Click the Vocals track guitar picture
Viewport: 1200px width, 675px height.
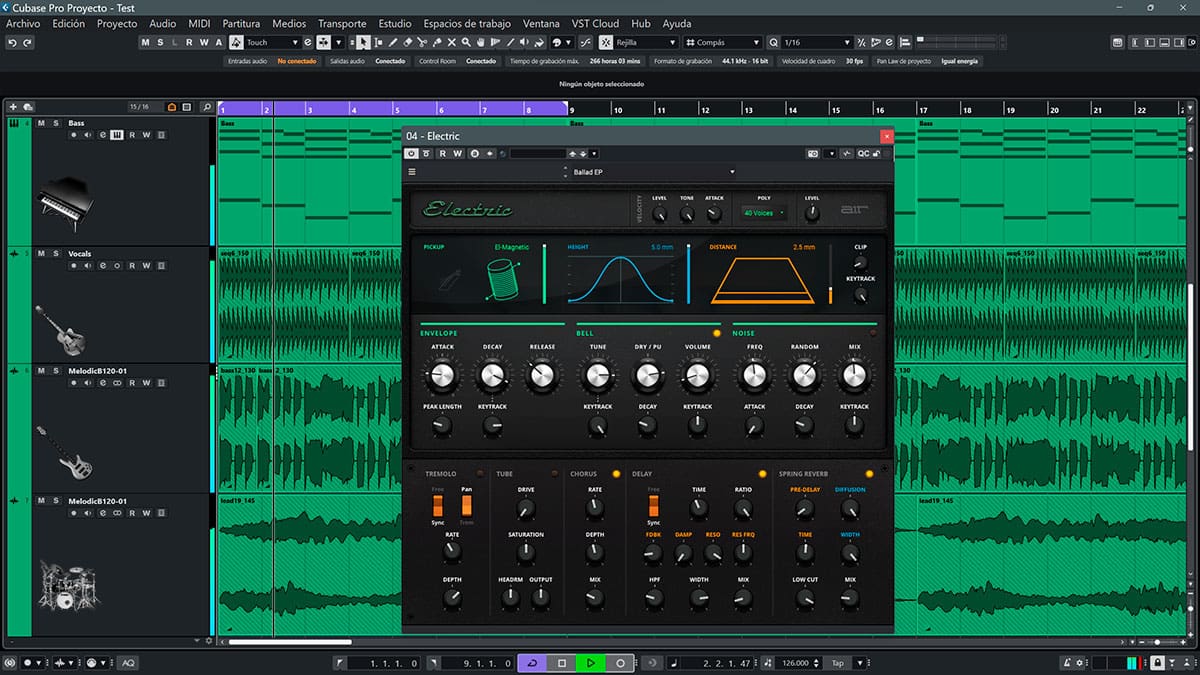tap(61, 329)
